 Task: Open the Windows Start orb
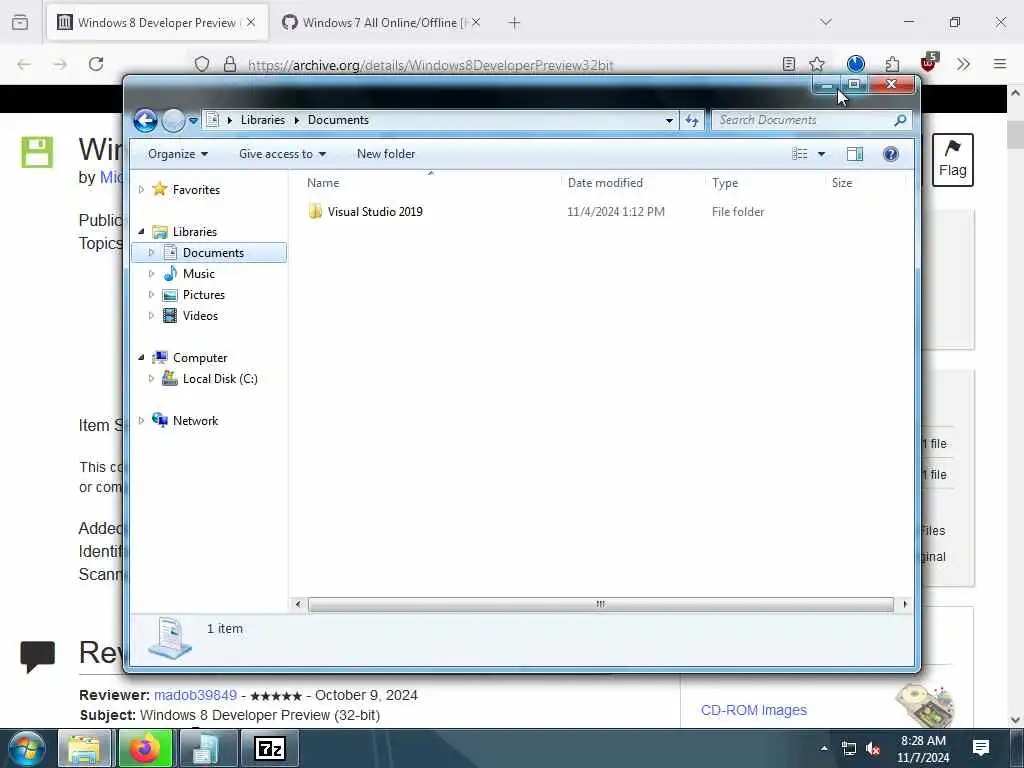pyautogui.click(x=27, y=748)
